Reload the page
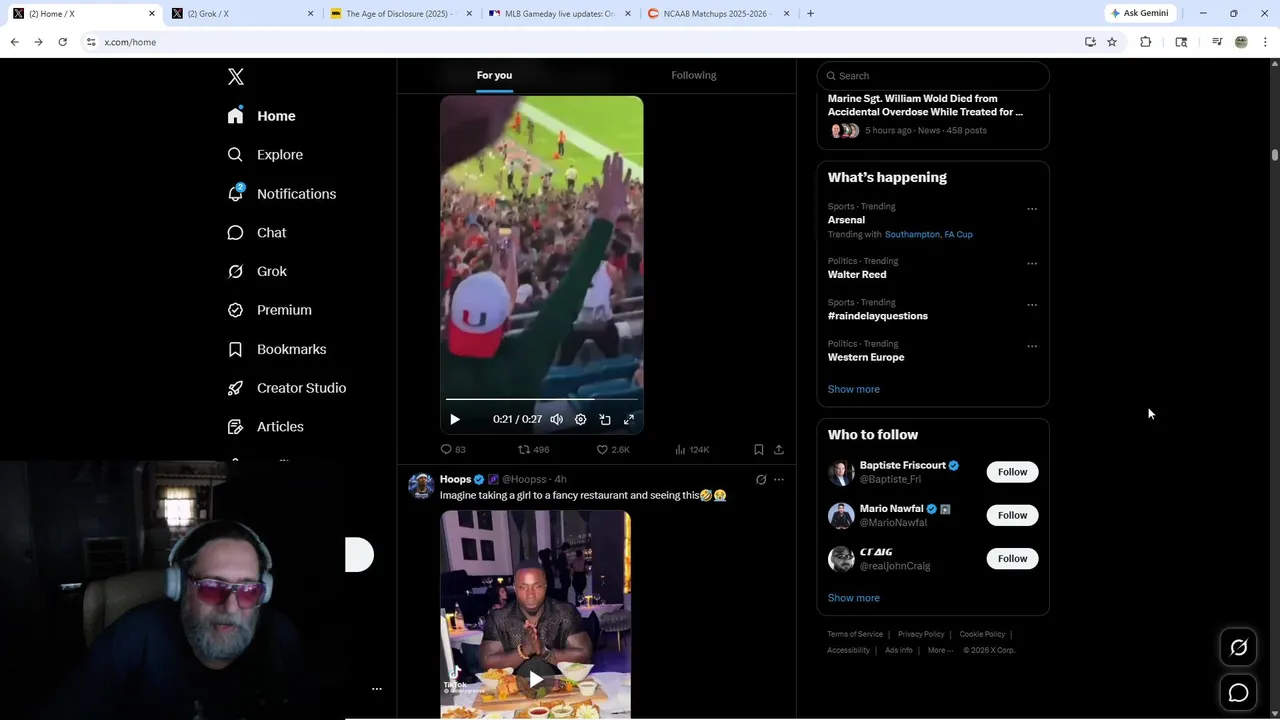 coord(62,42)
